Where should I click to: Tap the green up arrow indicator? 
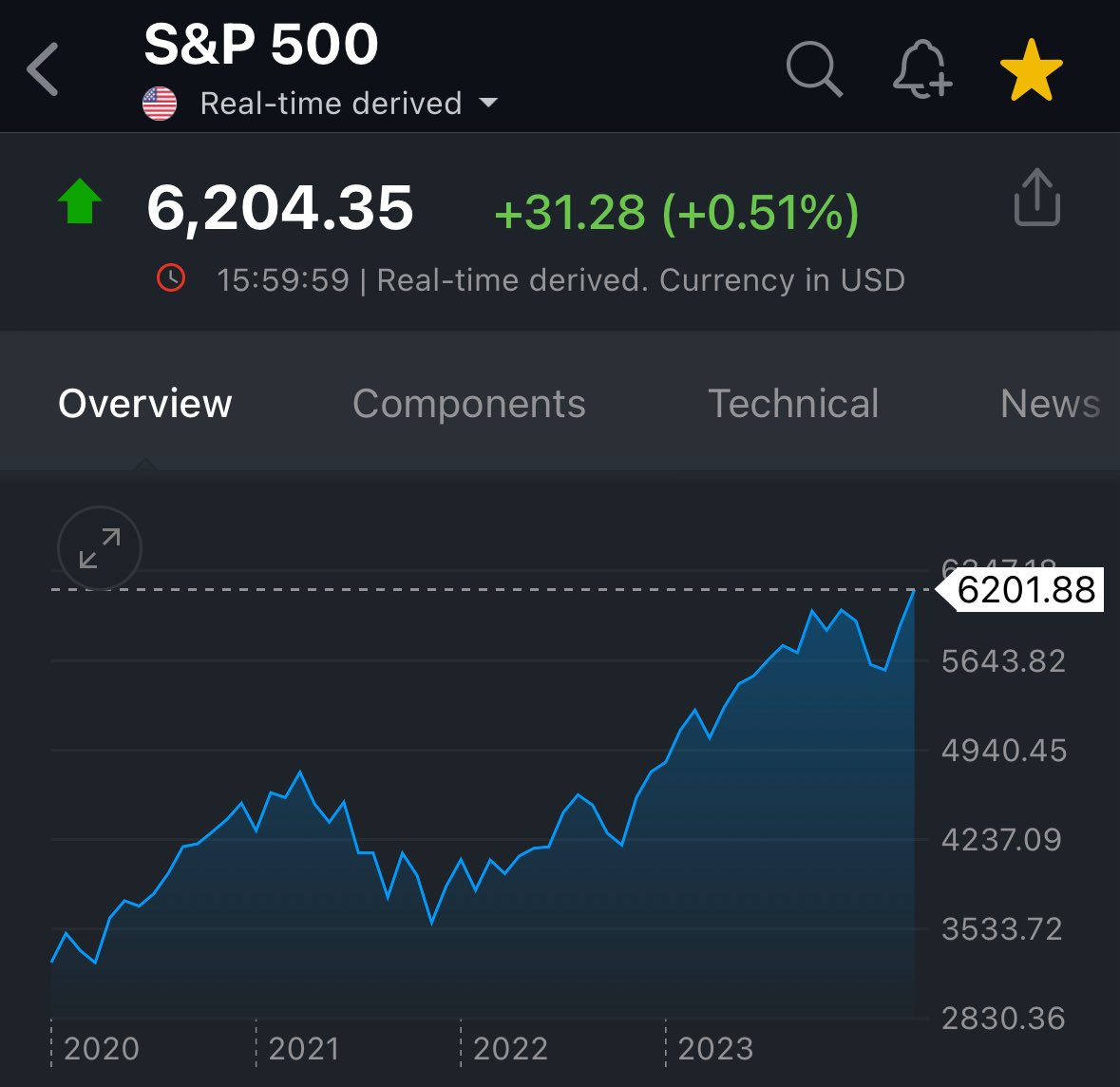pos(80,201)
